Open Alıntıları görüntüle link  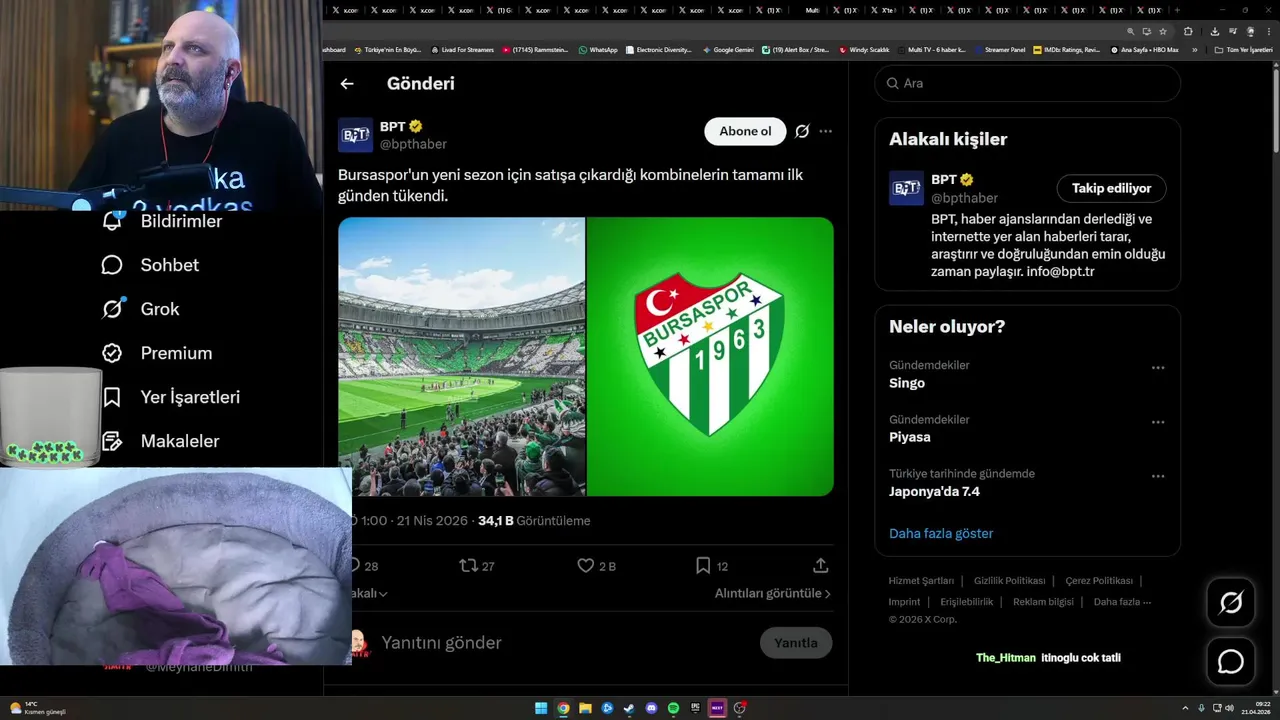(772, 593)
